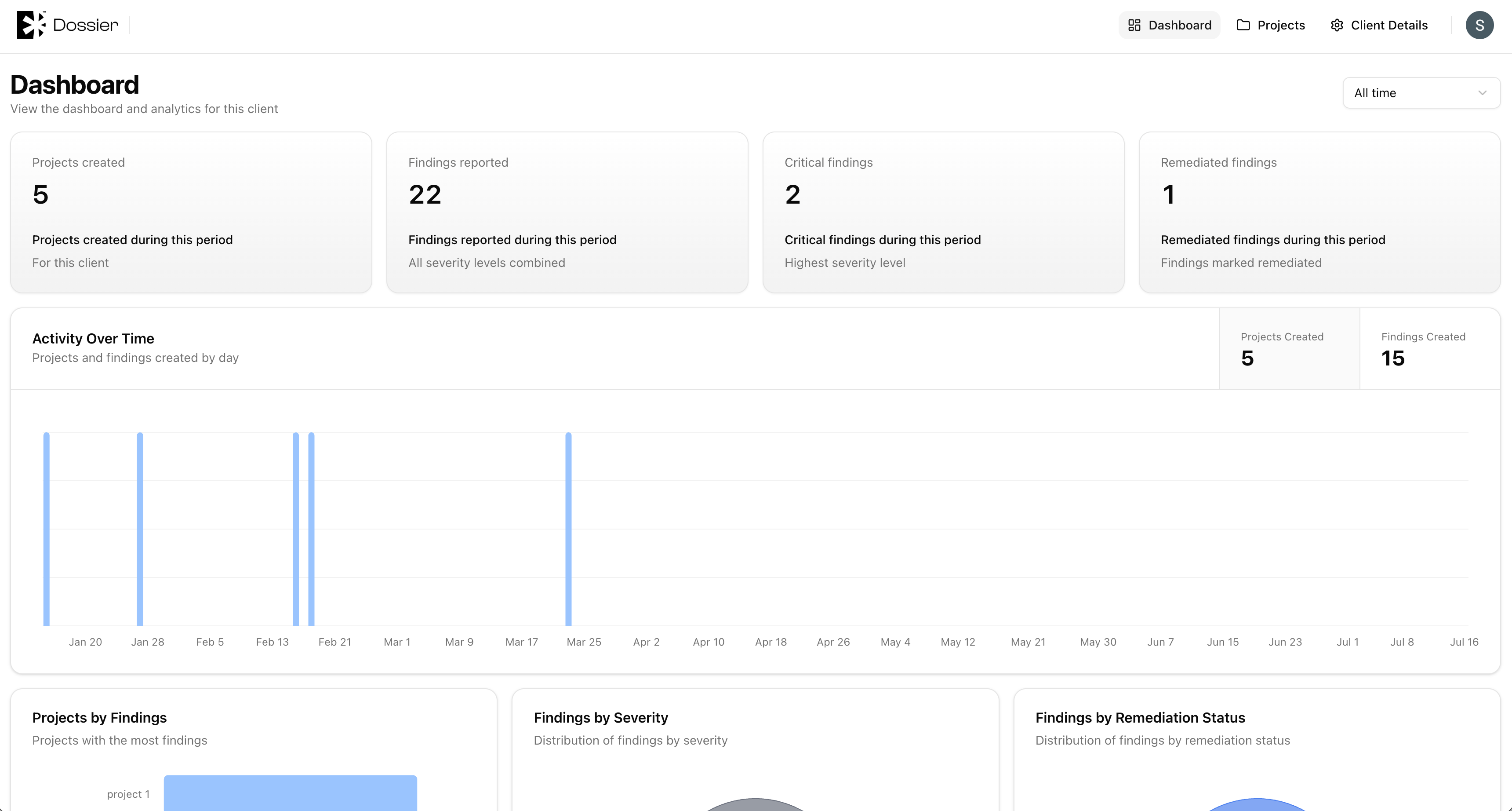Screen dimensions: 1512x811
Task: Click the 'Findings by Severity' heading
Action: click(600, 718)
